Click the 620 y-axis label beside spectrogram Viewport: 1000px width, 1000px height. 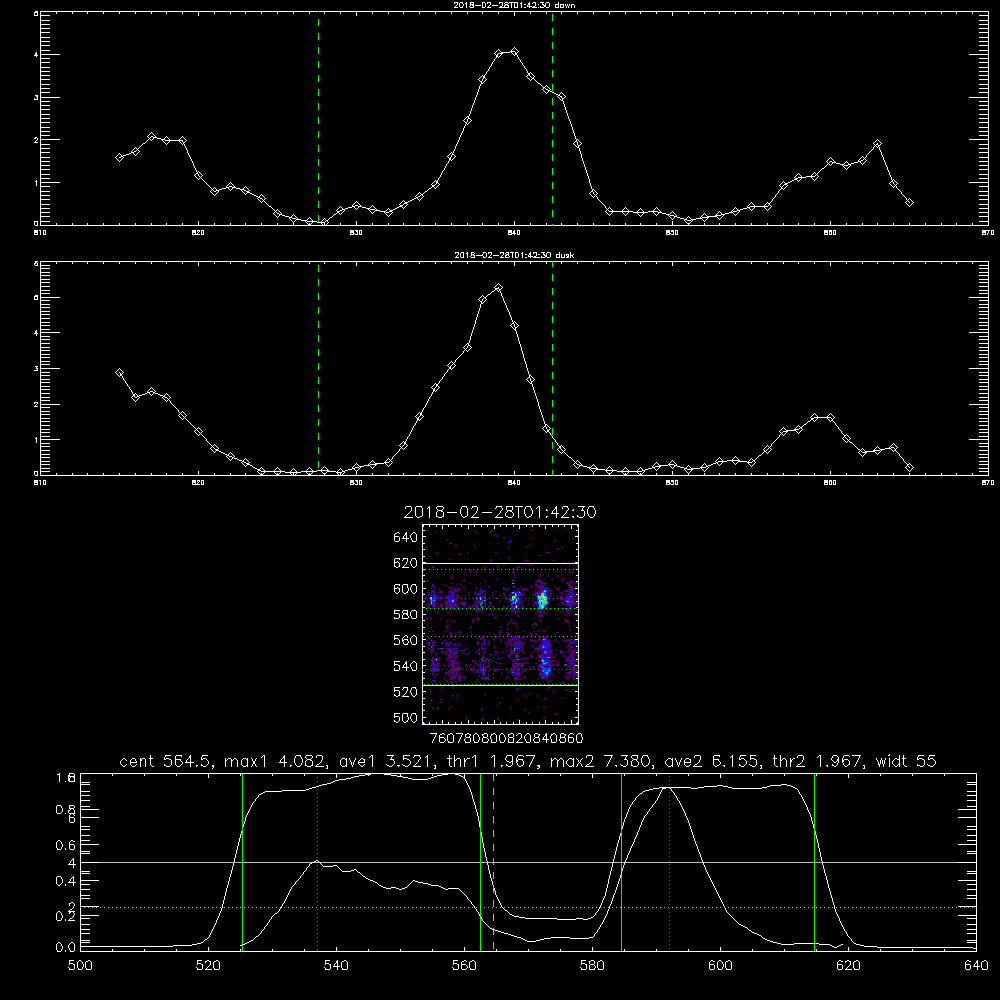click(405, 563)
